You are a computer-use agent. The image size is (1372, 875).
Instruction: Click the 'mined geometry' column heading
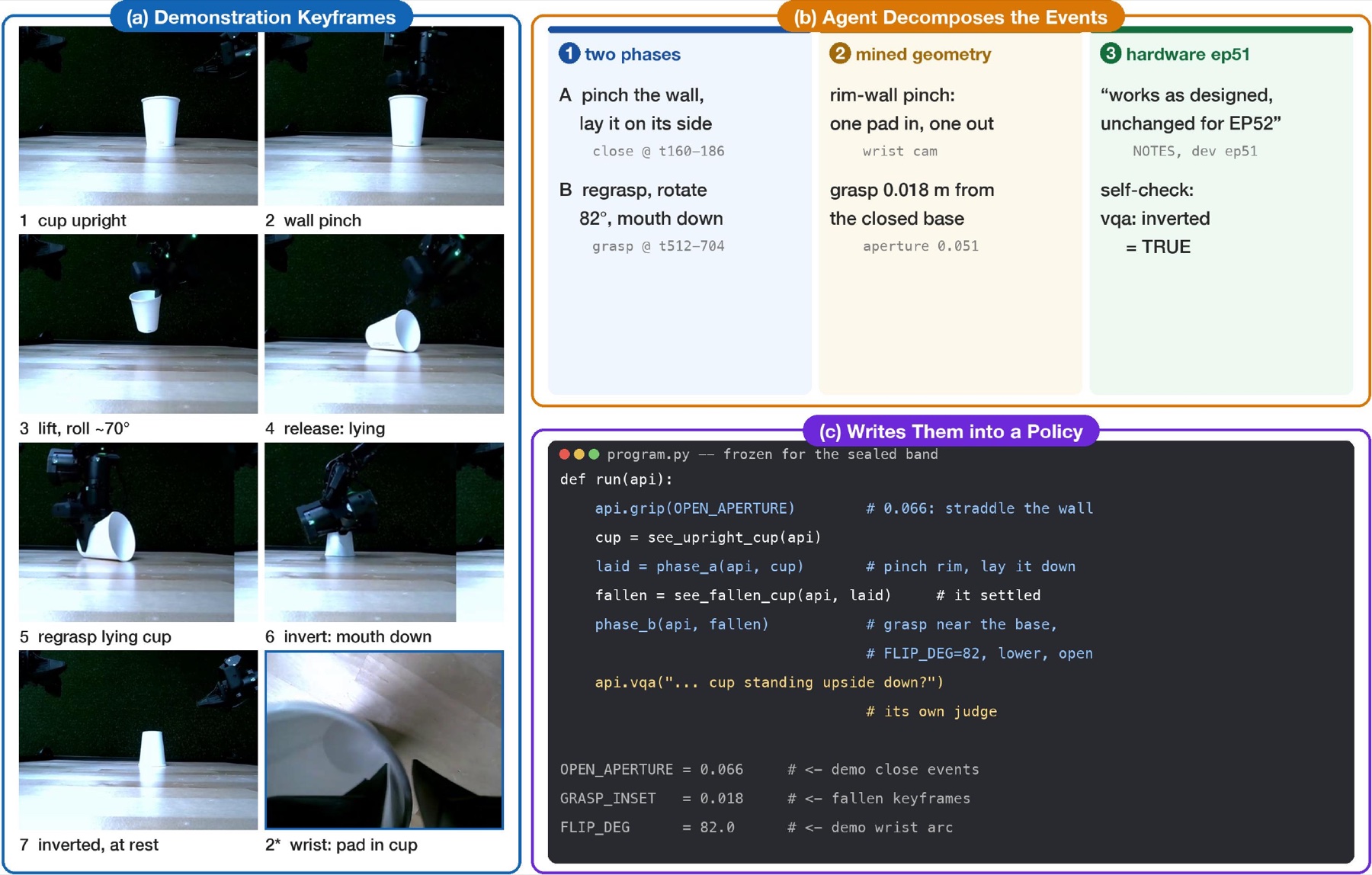923,54
